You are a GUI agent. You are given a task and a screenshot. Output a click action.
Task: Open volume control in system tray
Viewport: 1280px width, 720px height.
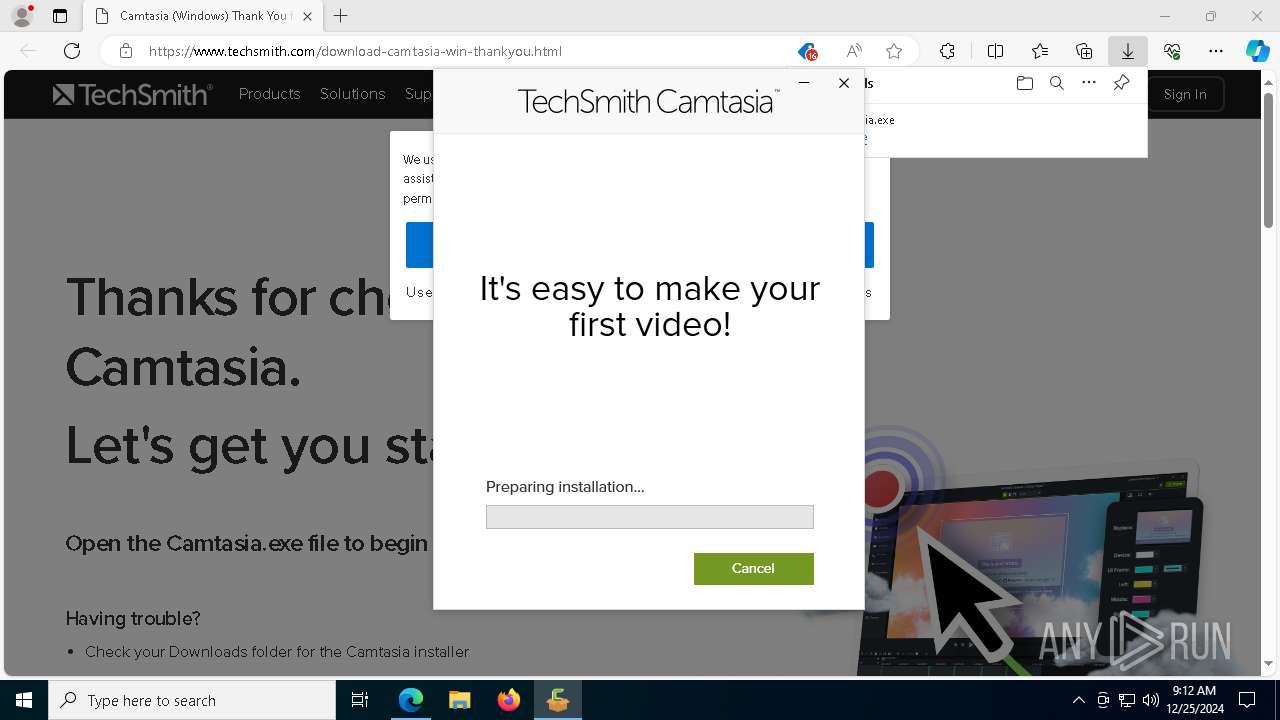tap(1150, 700)
